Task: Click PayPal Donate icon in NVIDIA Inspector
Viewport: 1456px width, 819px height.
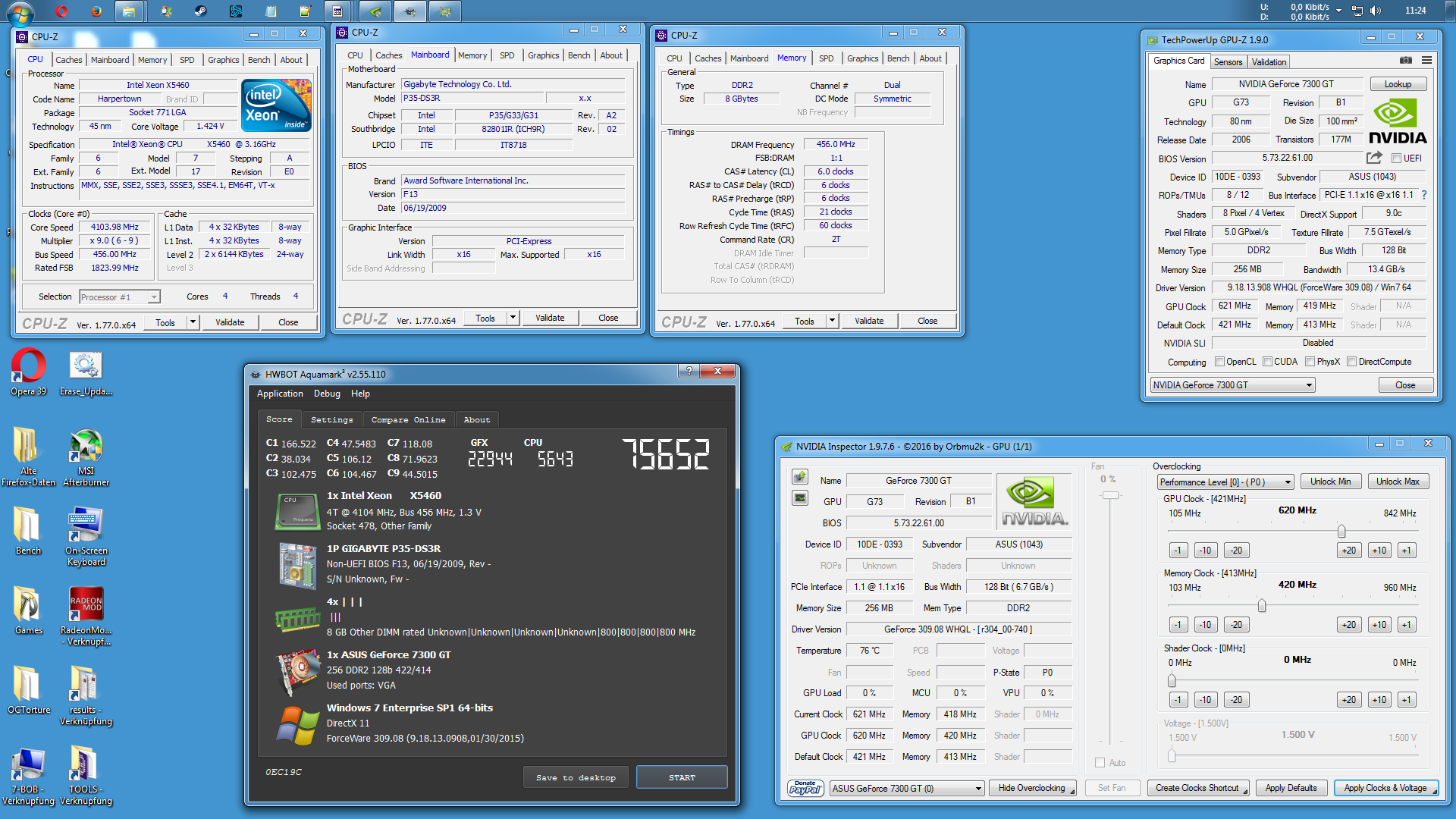Action: pos(805,789)
